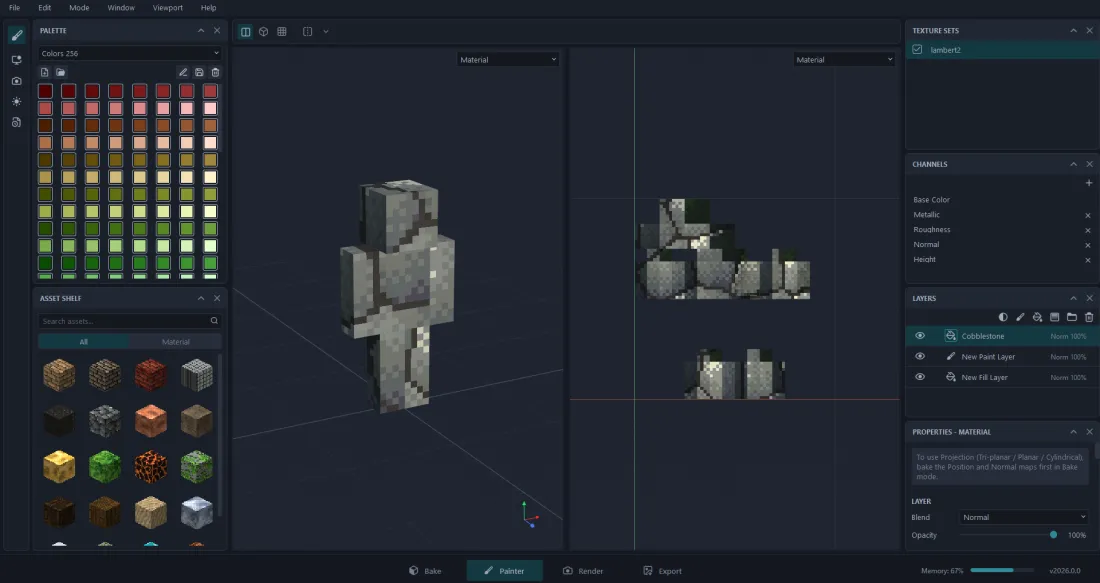Screen dimensions: 1100x583
Task: Select the Base Color channel
Action: pyautogui.click(x=931, y=200)
